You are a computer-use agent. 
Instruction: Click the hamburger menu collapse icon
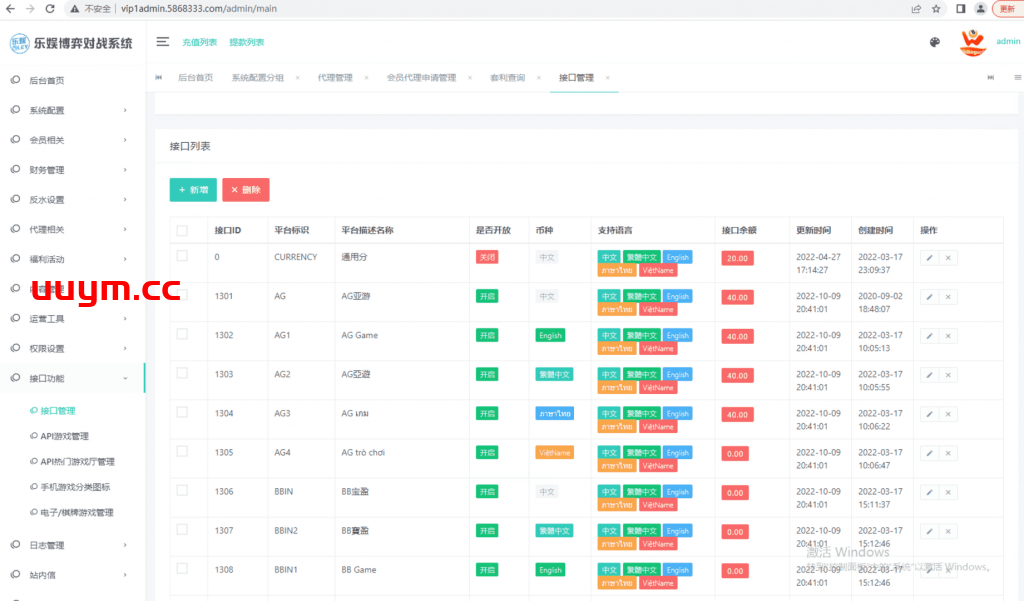click(163, 42)
